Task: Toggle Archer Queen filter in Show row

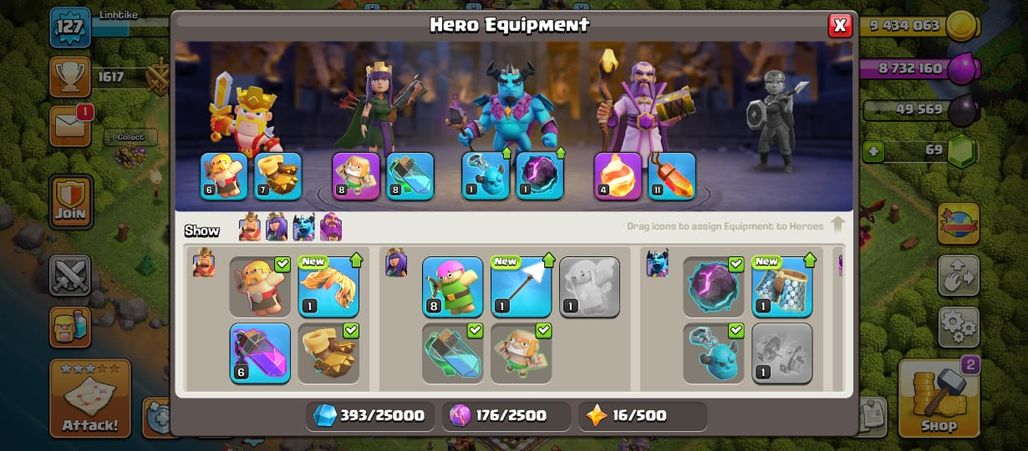Action: point(277,227)
